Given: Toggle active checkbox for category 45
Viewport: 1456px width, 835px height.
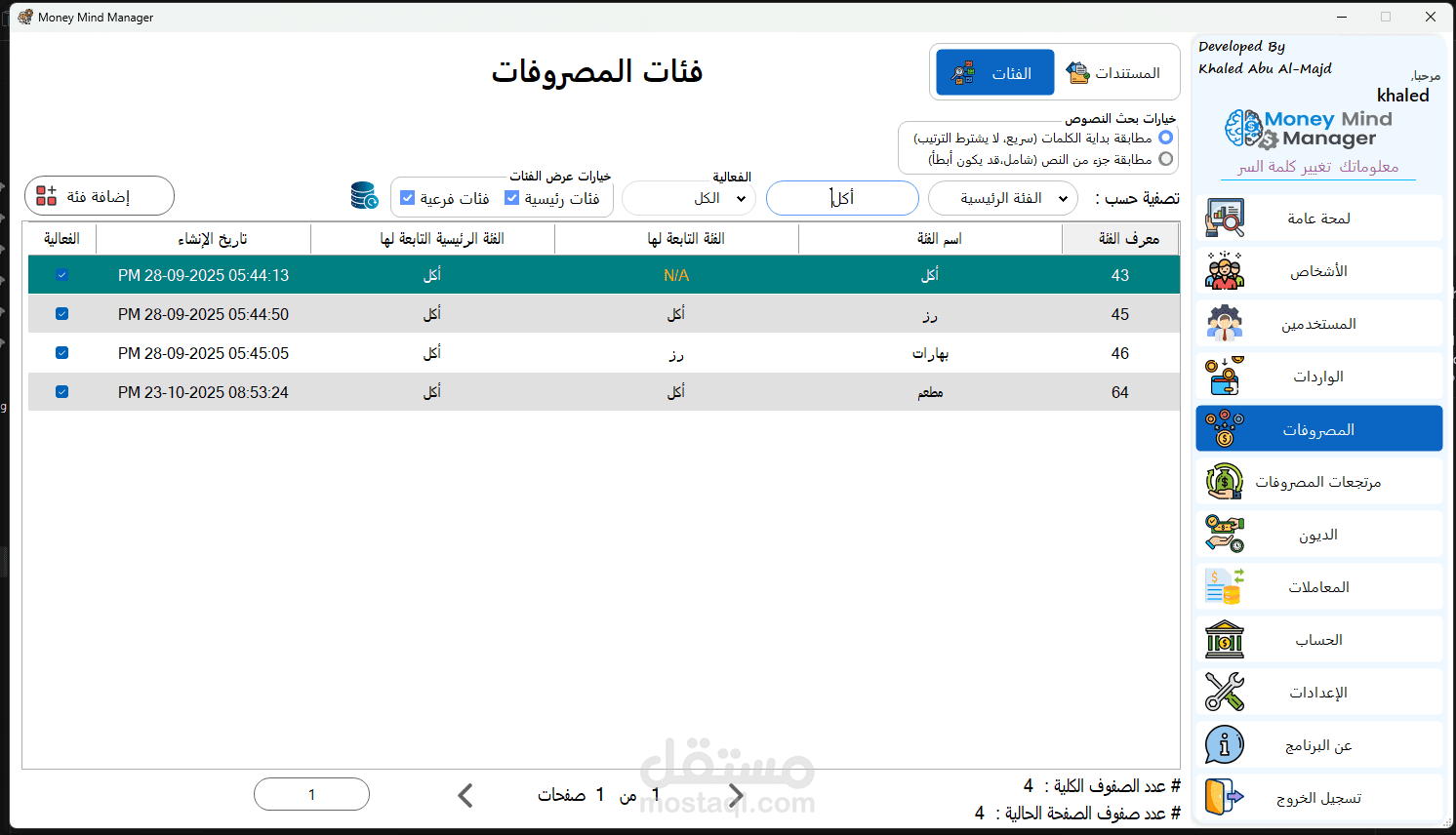Looking at the screenshot, I should [x=61, y=314].
